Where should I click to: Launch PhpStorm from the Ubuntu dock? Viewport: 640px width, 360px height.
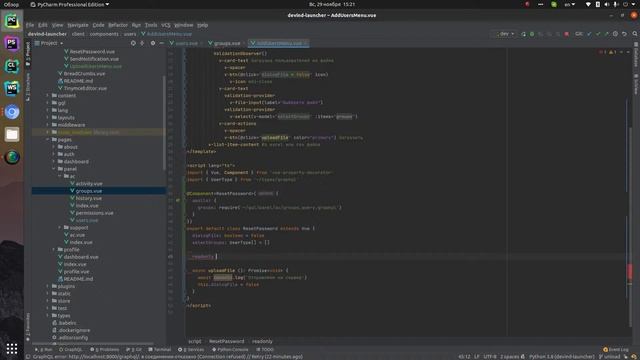click(x=12, y=43)
